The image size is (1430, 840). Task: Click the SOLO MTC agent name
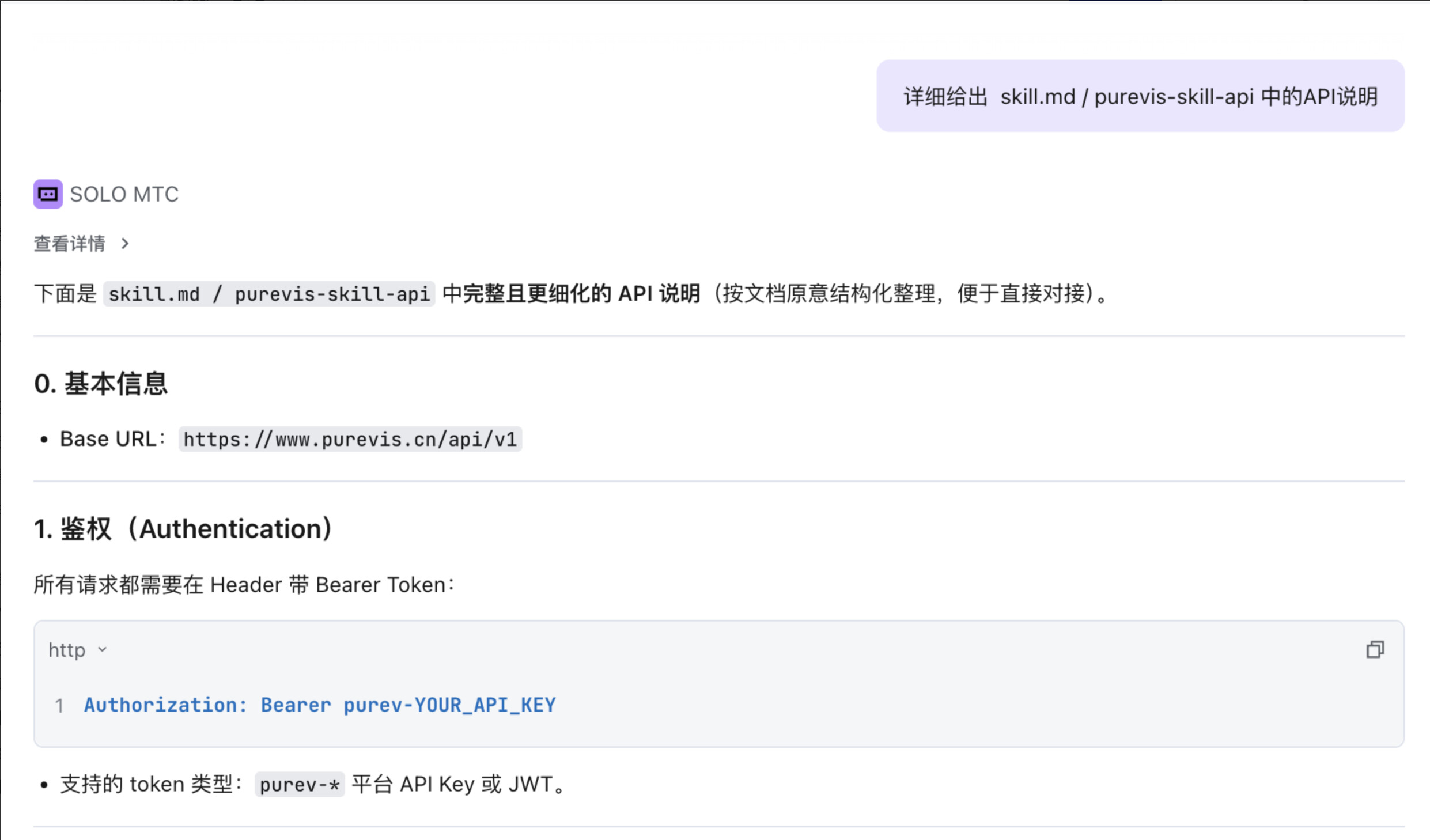pyautogui.click(x=124, y=195)
